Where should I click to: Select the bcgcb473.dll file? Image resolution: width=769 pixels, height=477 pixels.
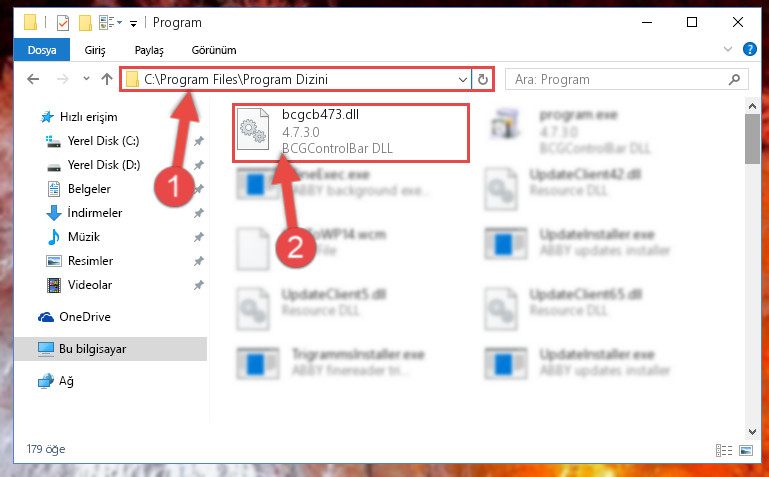(351, 132)
